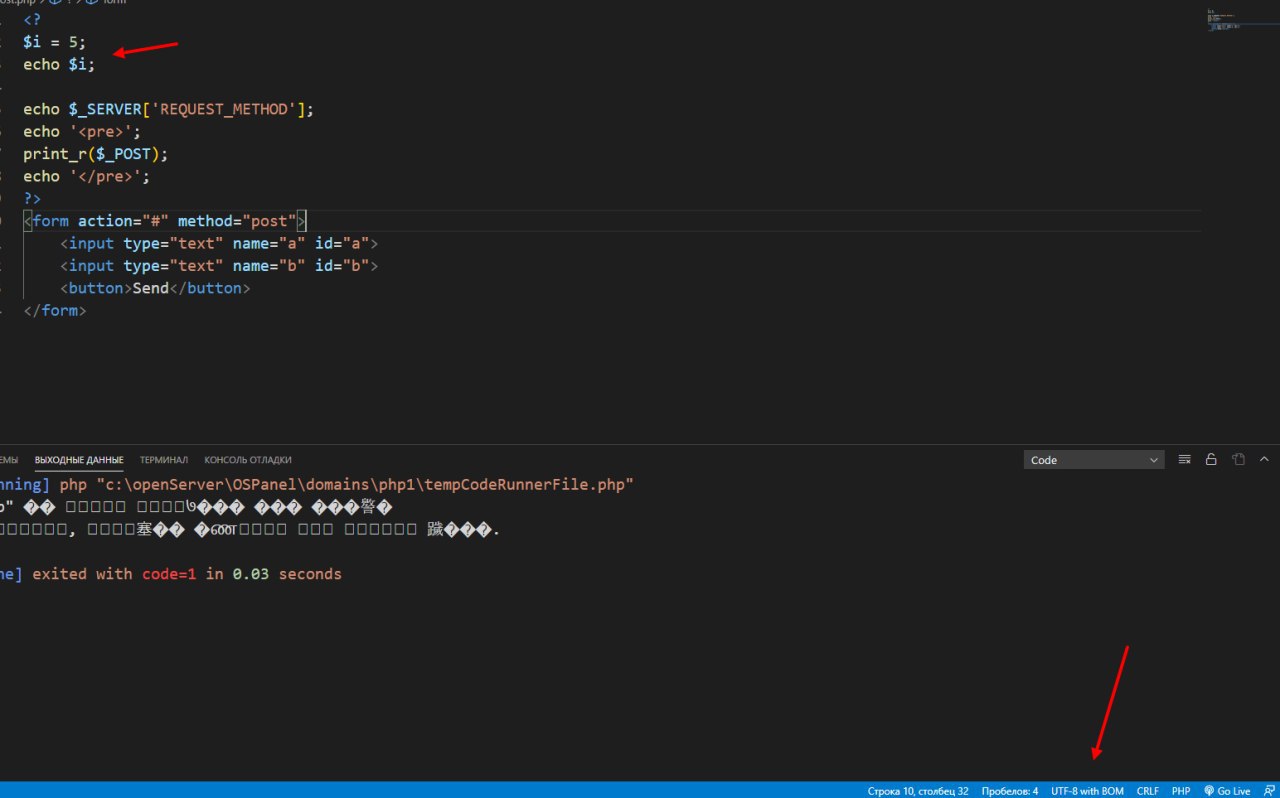Toggle the output scroll lock icon
Image resolution: width=1280 pixels, height=798 pixels.
(1211, 460)
